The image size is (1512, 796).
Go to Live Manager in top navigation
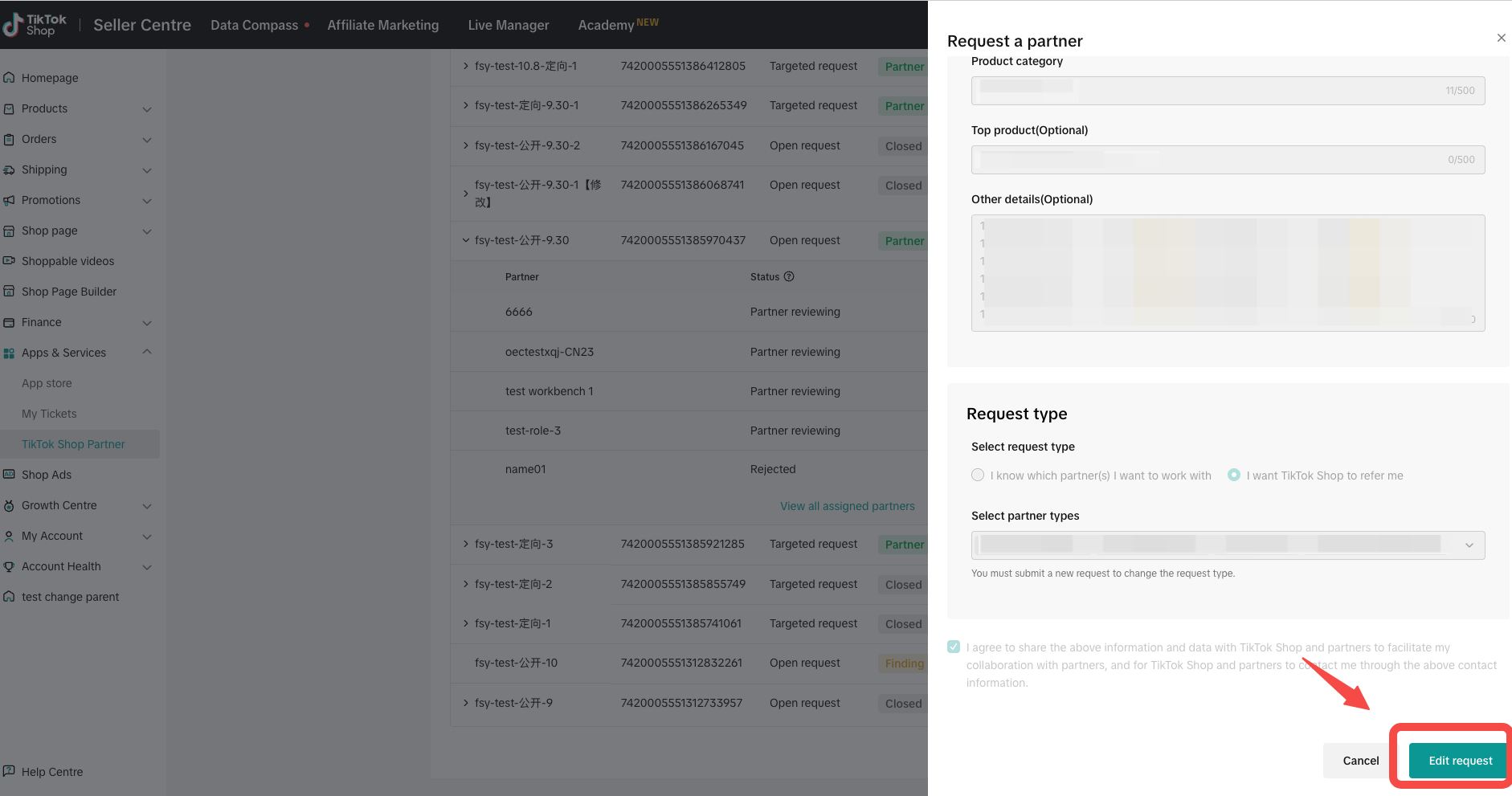(x=509, y=25)
